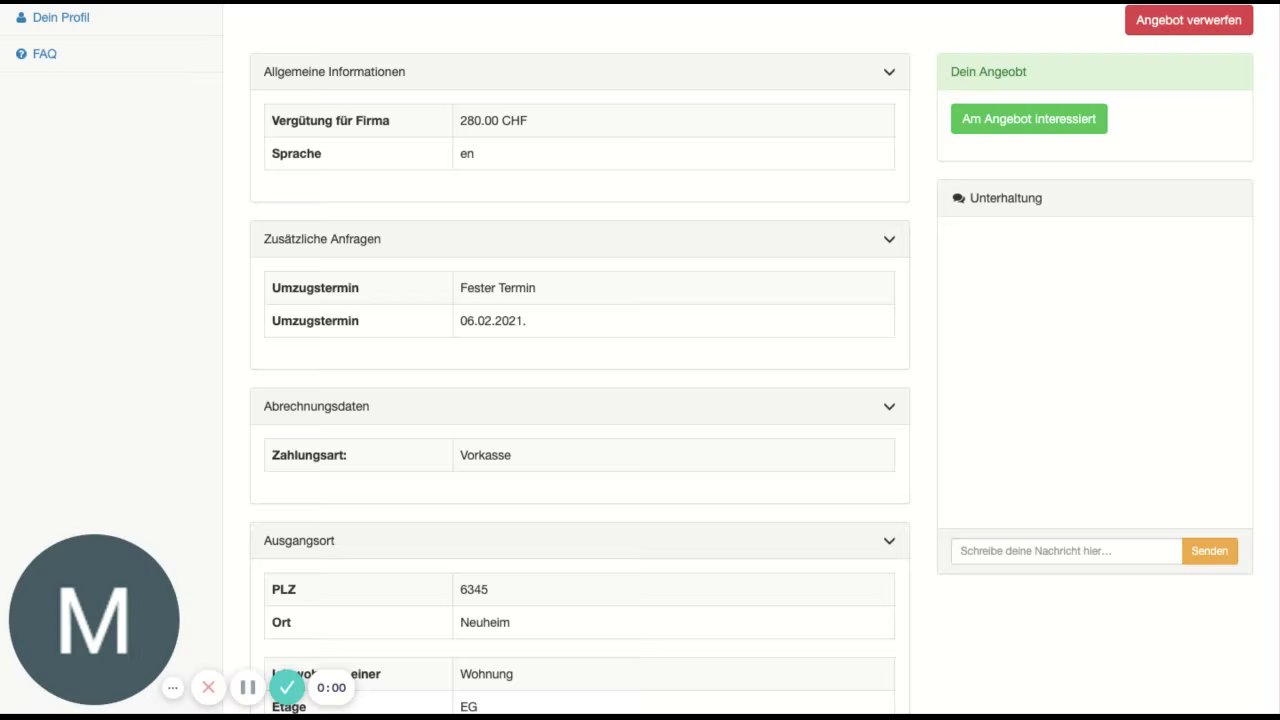Pause the screen recording

(x=248, y=688)
